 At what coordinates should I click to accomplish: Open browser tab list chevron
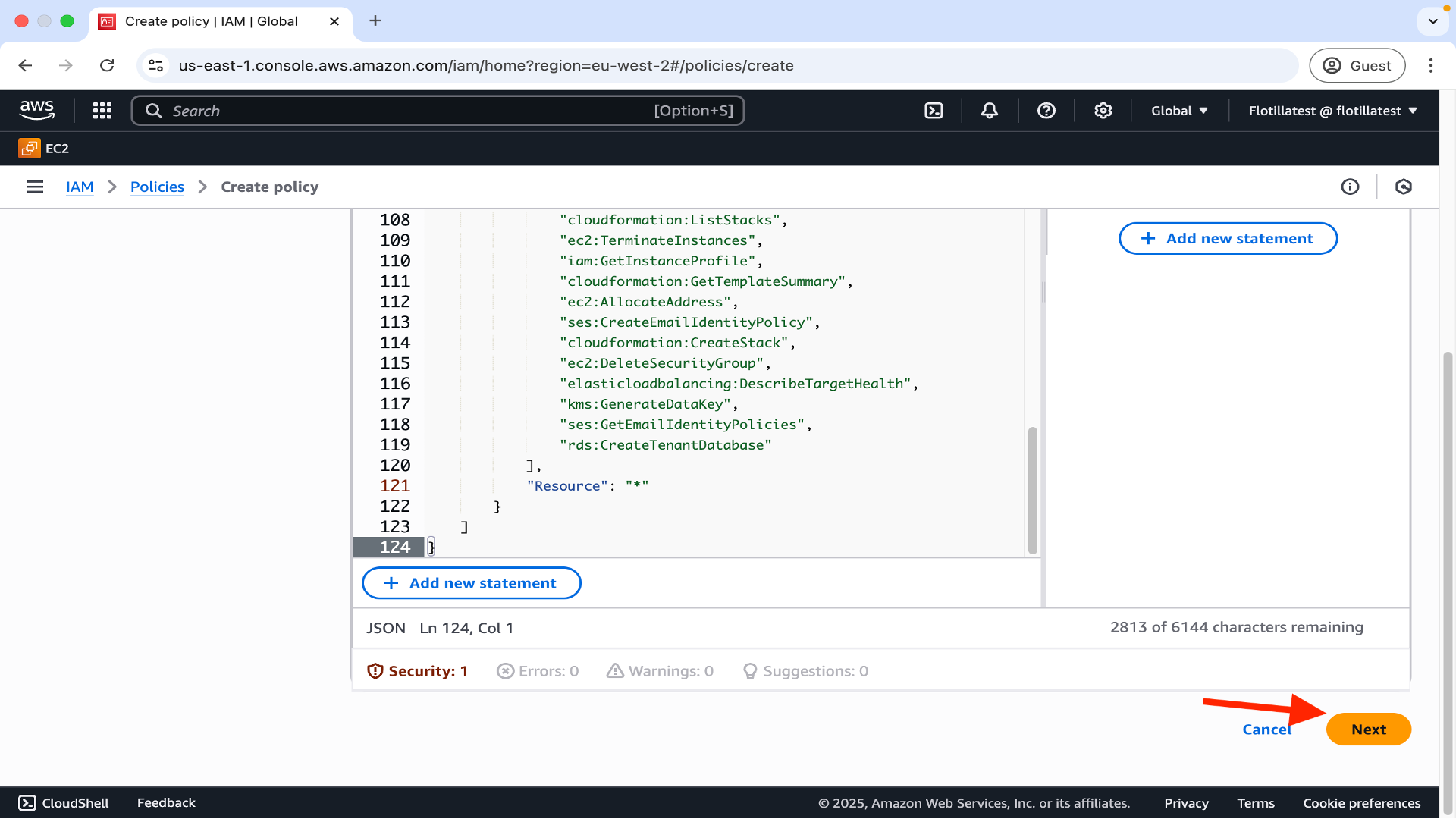click(x=1432, y=21)
